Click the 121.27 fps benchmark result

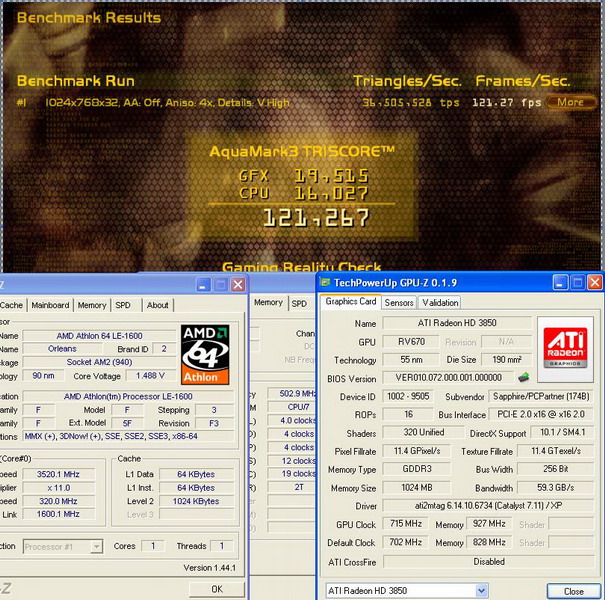click(x=507, y=103)
